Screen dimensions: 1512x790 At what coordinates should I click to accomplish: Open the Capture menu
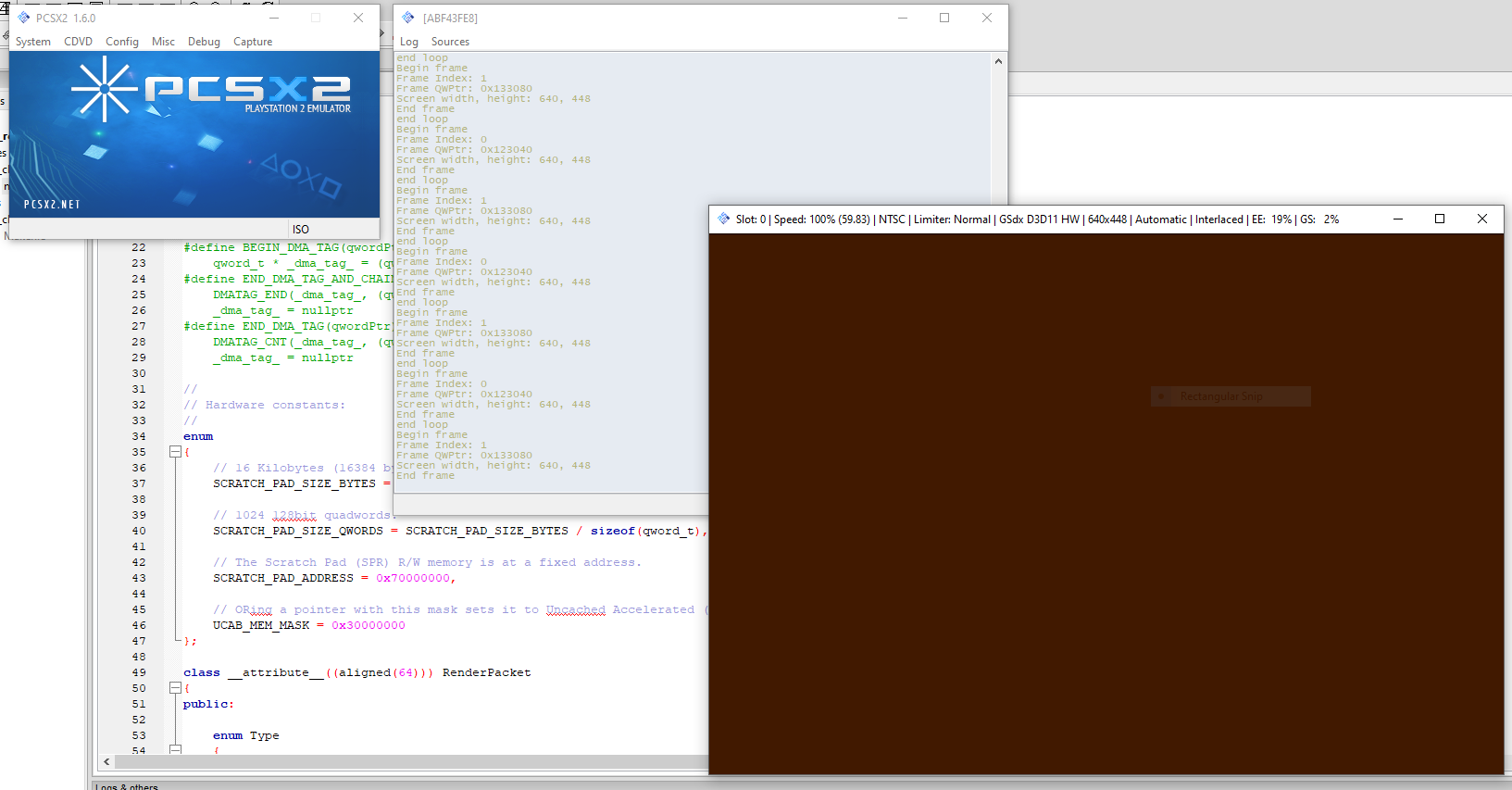tap(253, 42)
